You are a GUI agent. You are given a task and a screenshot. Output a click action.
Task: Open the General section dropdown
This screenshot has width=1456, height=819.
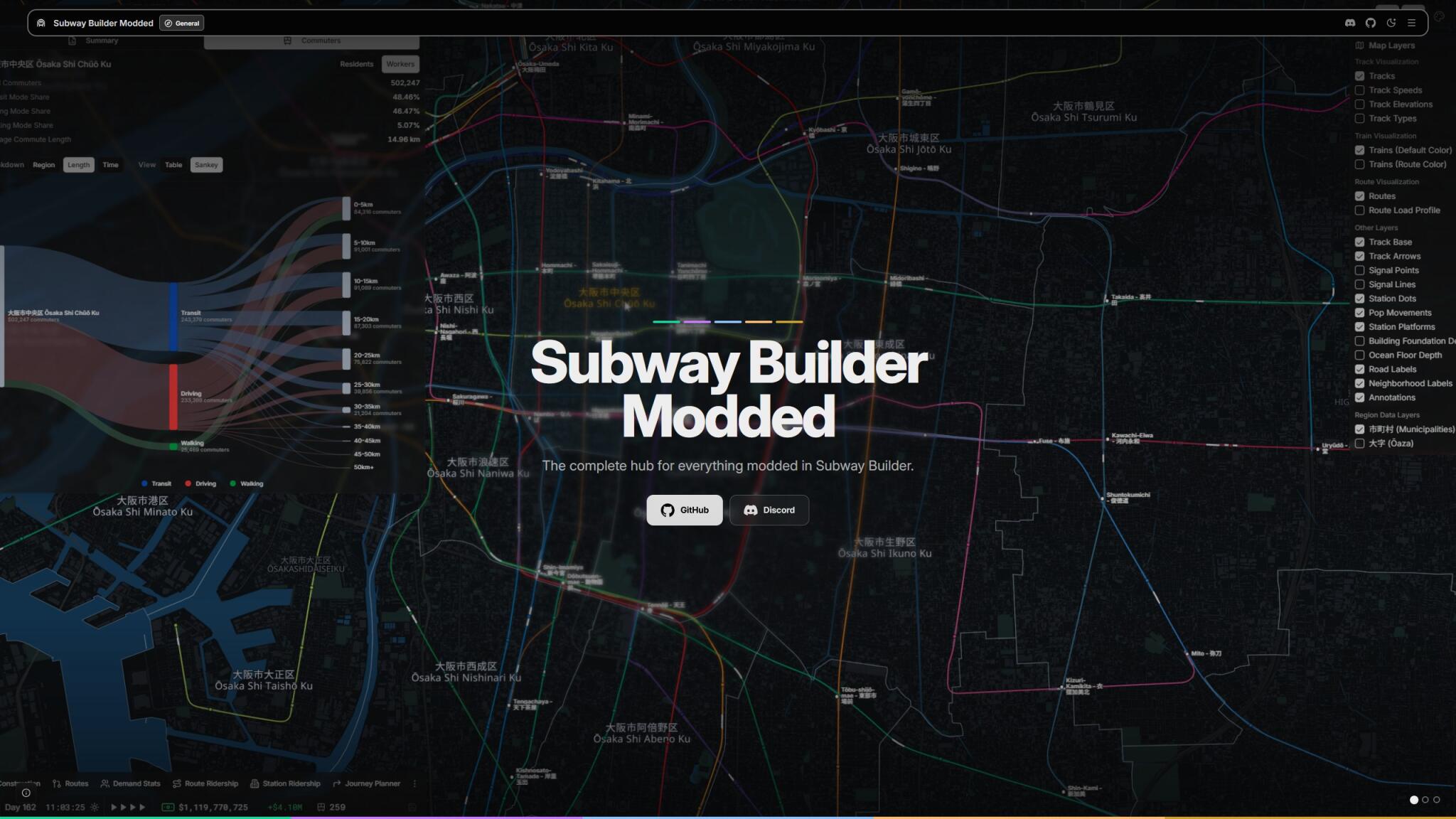pyautogui.click(x=182, y=23)
